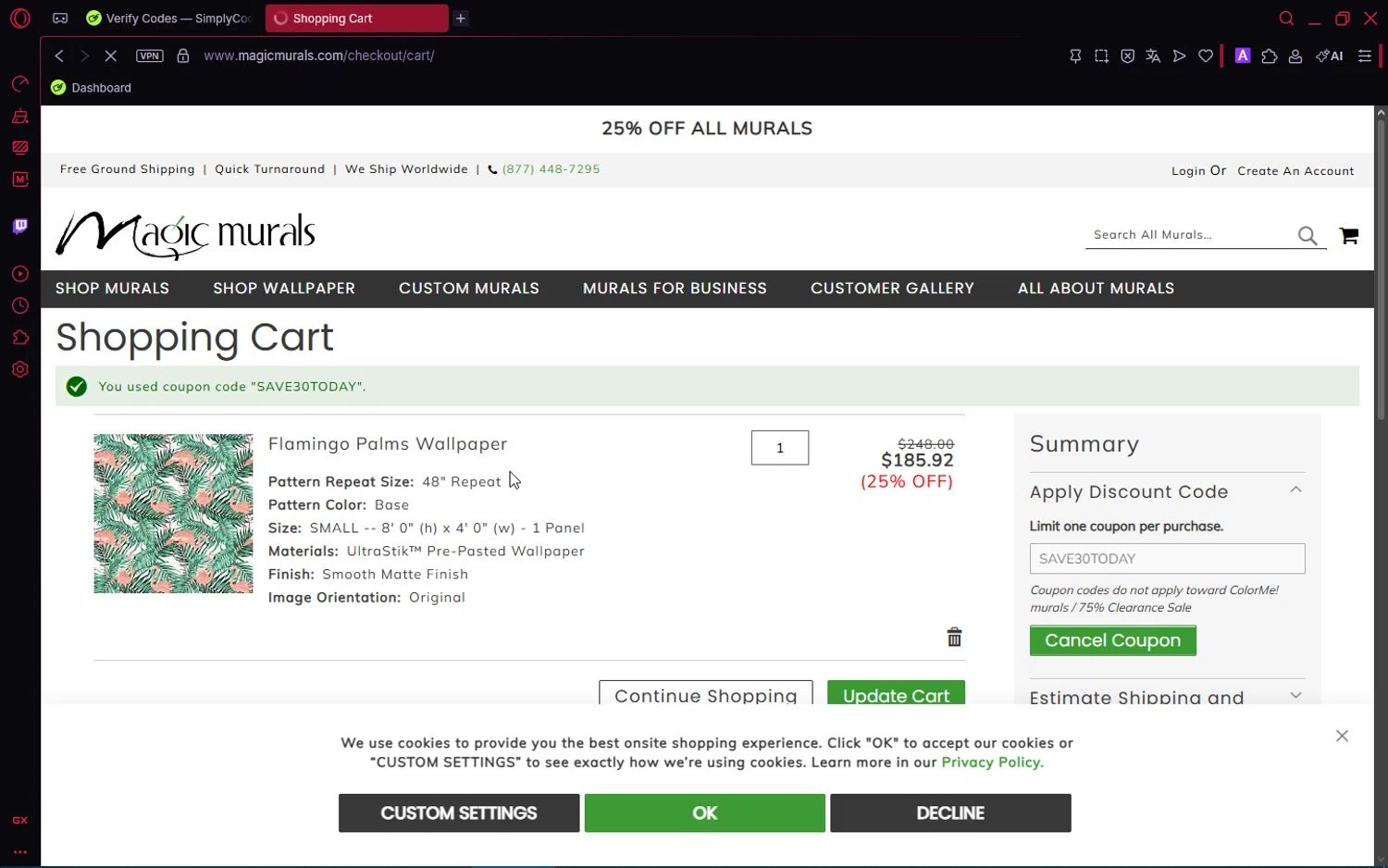
Task: Open SHOP MURALS menu
Action: pyautogui.click(x=112, y=288)
